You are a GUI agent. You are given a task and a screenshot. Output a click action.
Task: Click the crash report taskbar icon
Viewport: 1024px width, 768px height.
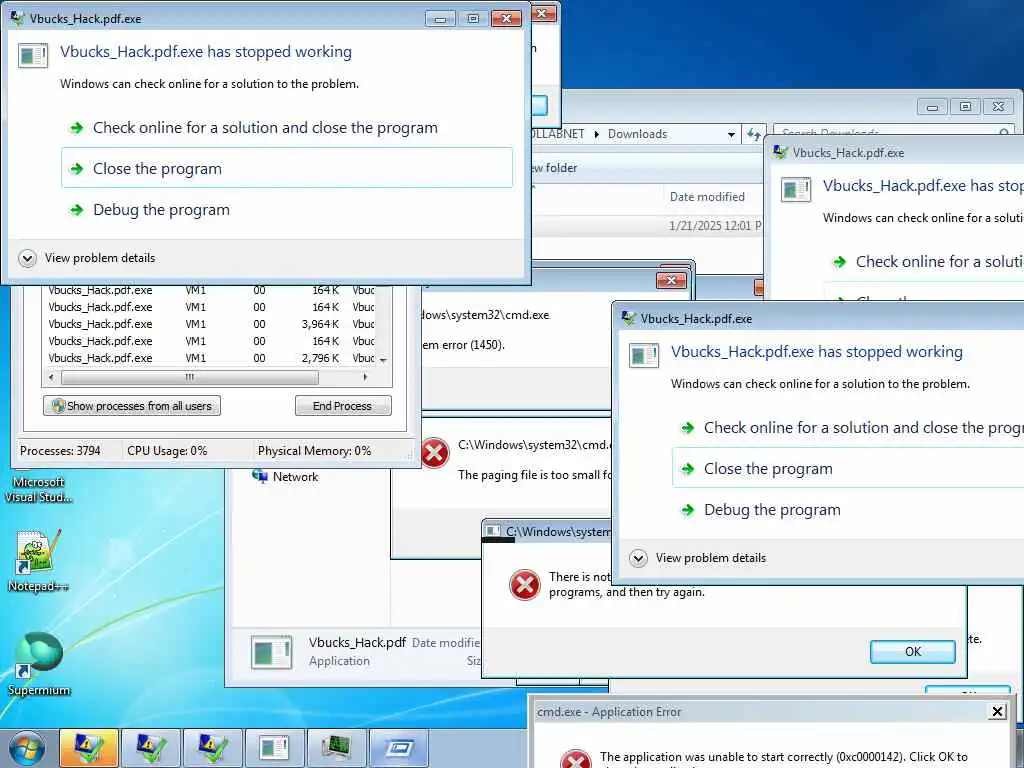tap(274, 748)
